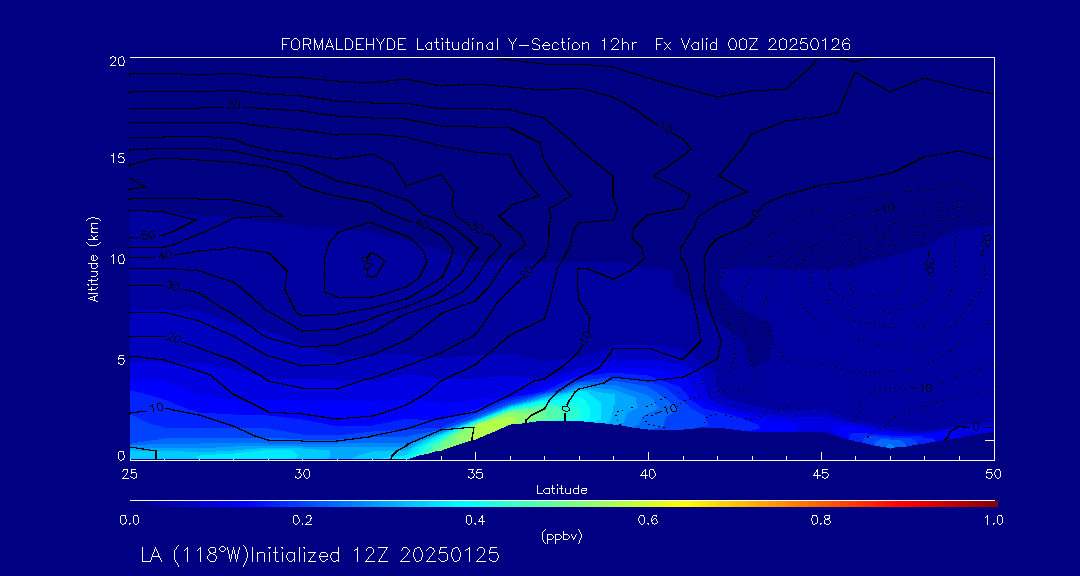This screenshot has width=1080, height=576.
Task: Click the 0.0 color scale tick label
Action: (x=129, y=521)
